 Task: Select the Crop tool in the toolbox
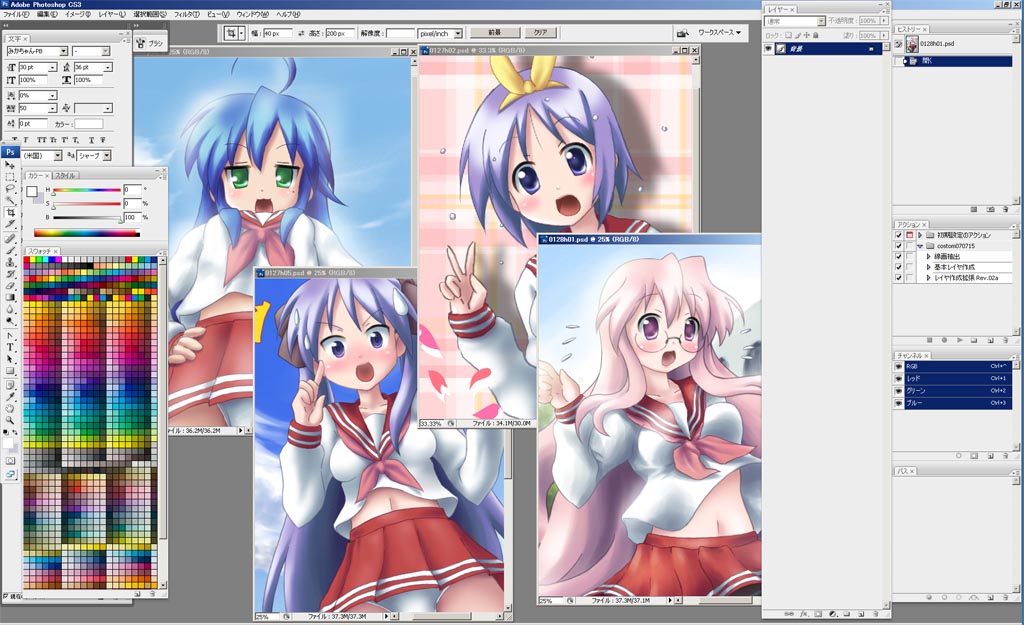point(10,212)
